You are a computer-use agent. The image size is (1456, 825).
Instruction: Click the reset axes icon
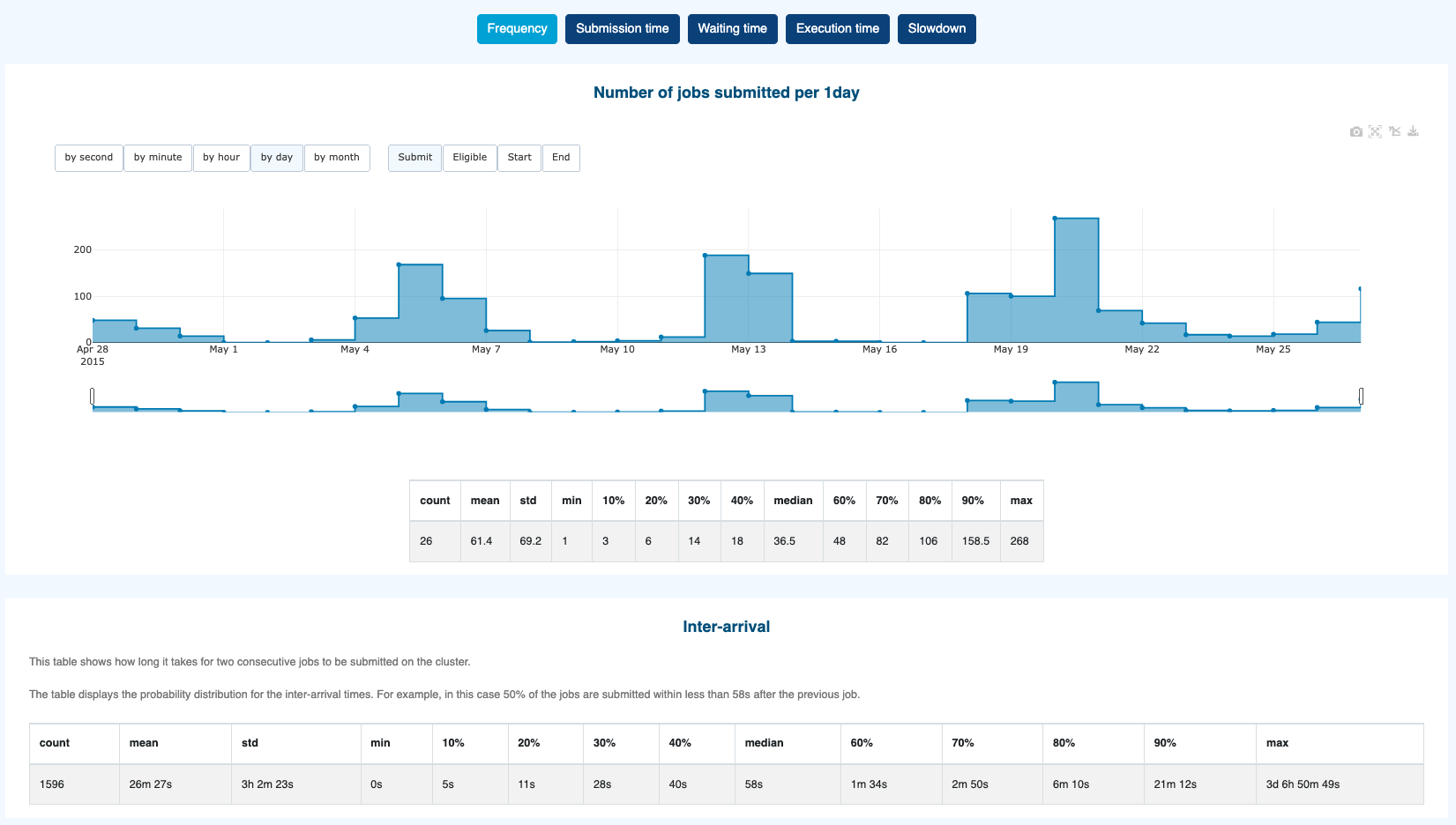pyautogui.click(x=1394, y=132)
